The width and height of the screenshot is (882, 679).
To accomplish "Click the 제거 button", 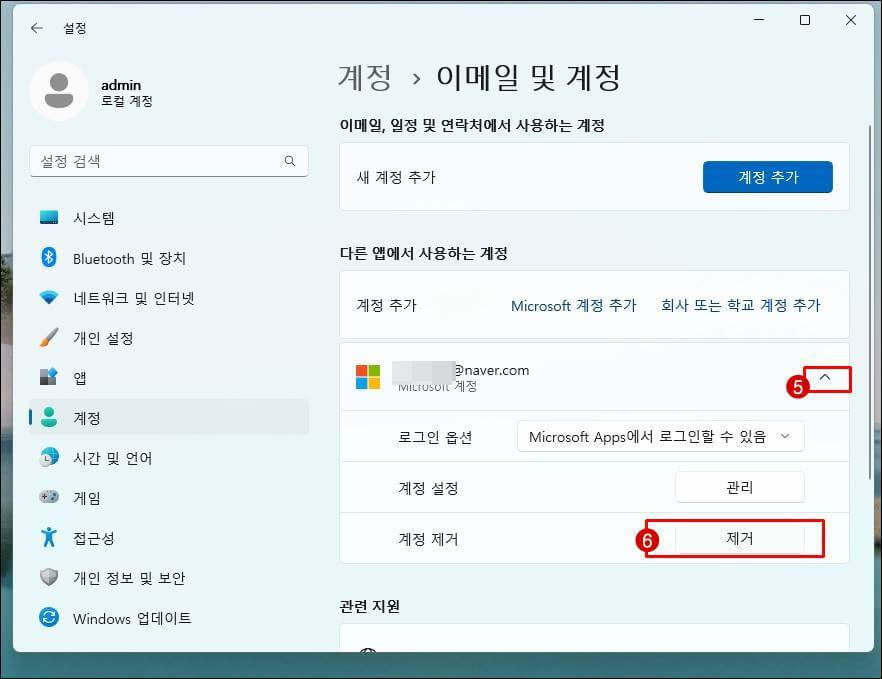I will pos(739,538).
